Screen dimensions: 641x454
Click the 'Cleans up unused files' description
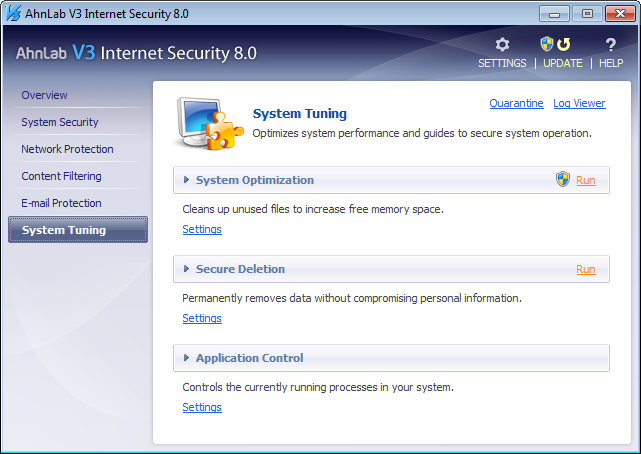[x=313, y=209]
